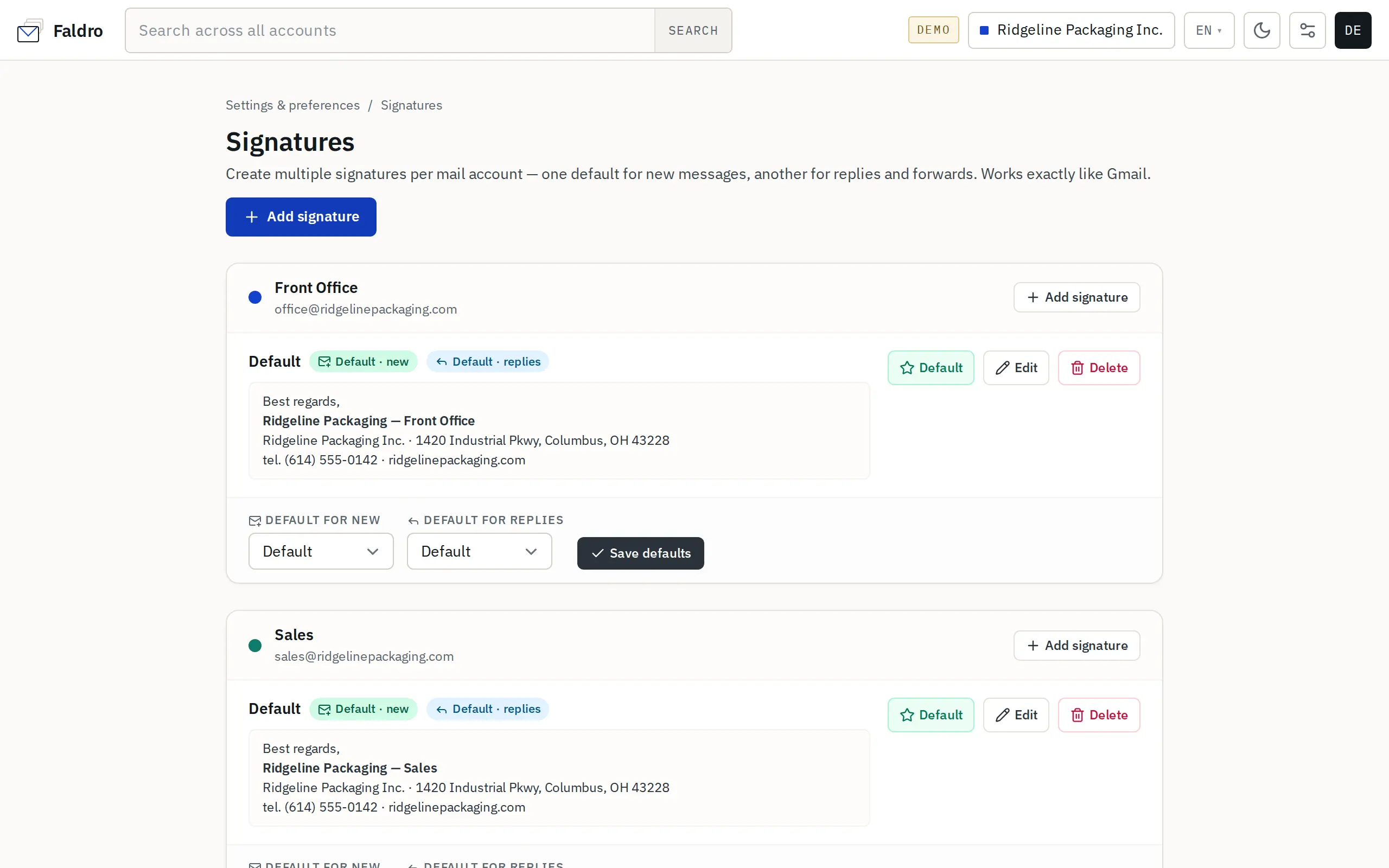
Task: Click the blue Add signature button
Action: point(301,217)
